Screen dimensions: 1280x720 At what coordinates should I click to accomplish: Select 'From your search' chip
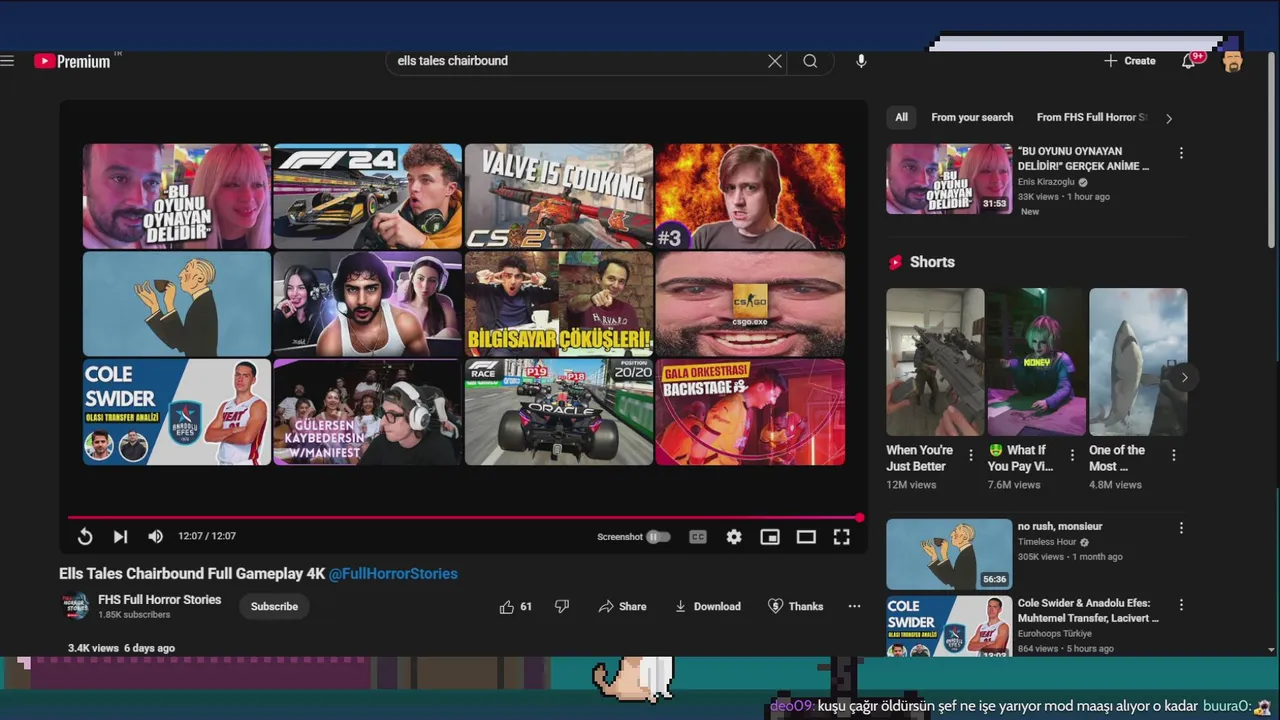(972, 117)
